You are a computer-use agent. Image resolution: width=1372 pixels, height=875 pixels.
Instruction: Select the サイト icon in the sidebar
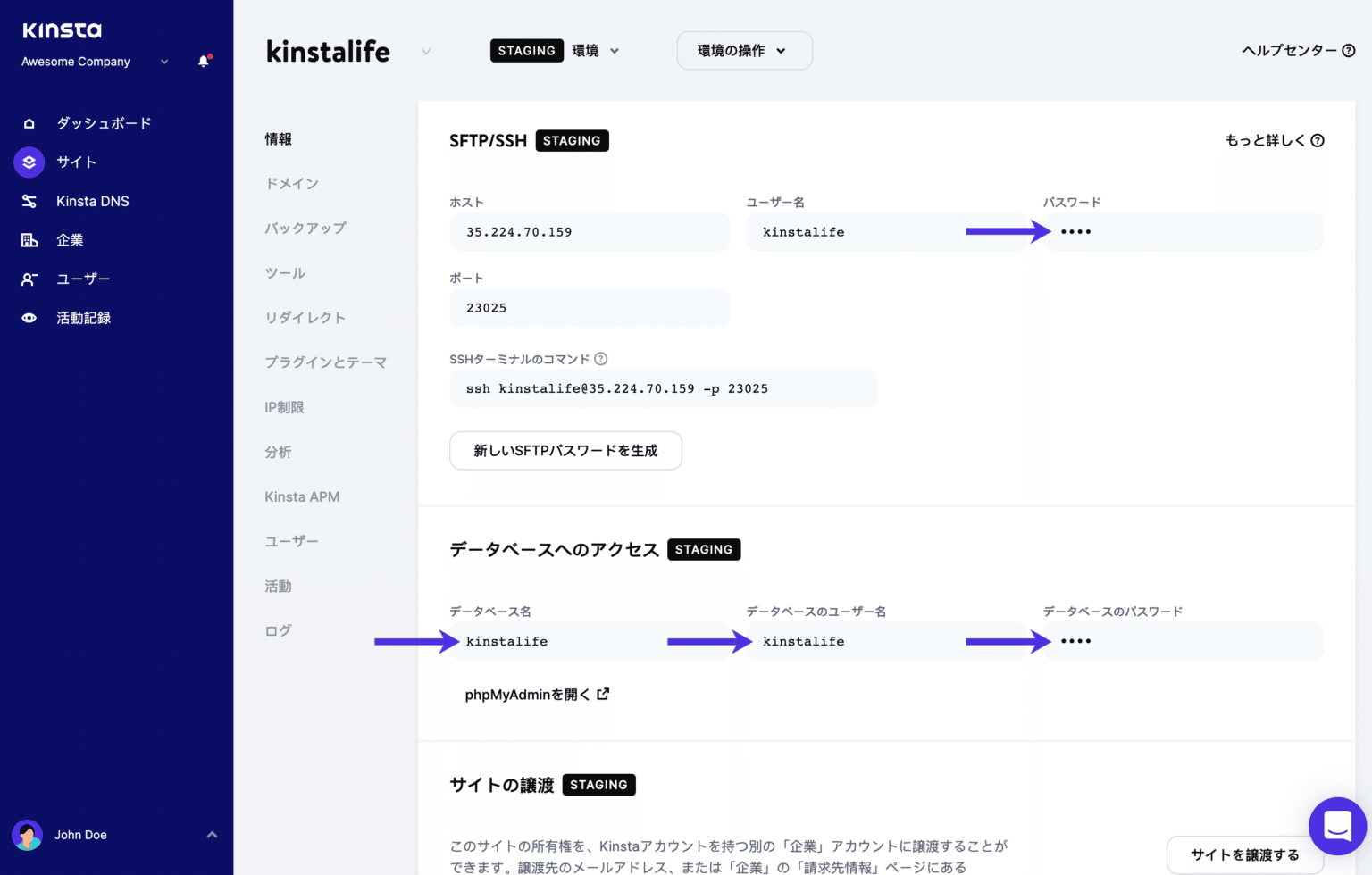(x=29, y=162)
